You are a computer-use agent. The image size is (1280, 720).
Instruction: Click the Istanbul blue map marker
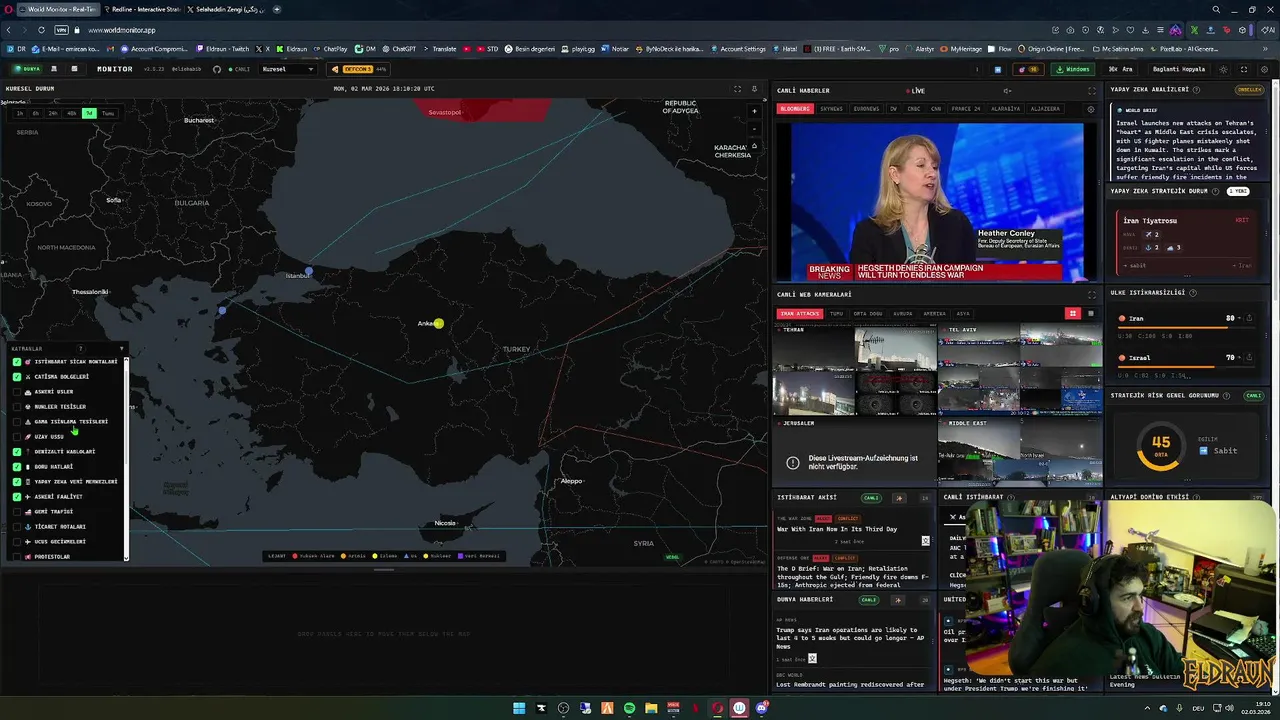[309, 271]
